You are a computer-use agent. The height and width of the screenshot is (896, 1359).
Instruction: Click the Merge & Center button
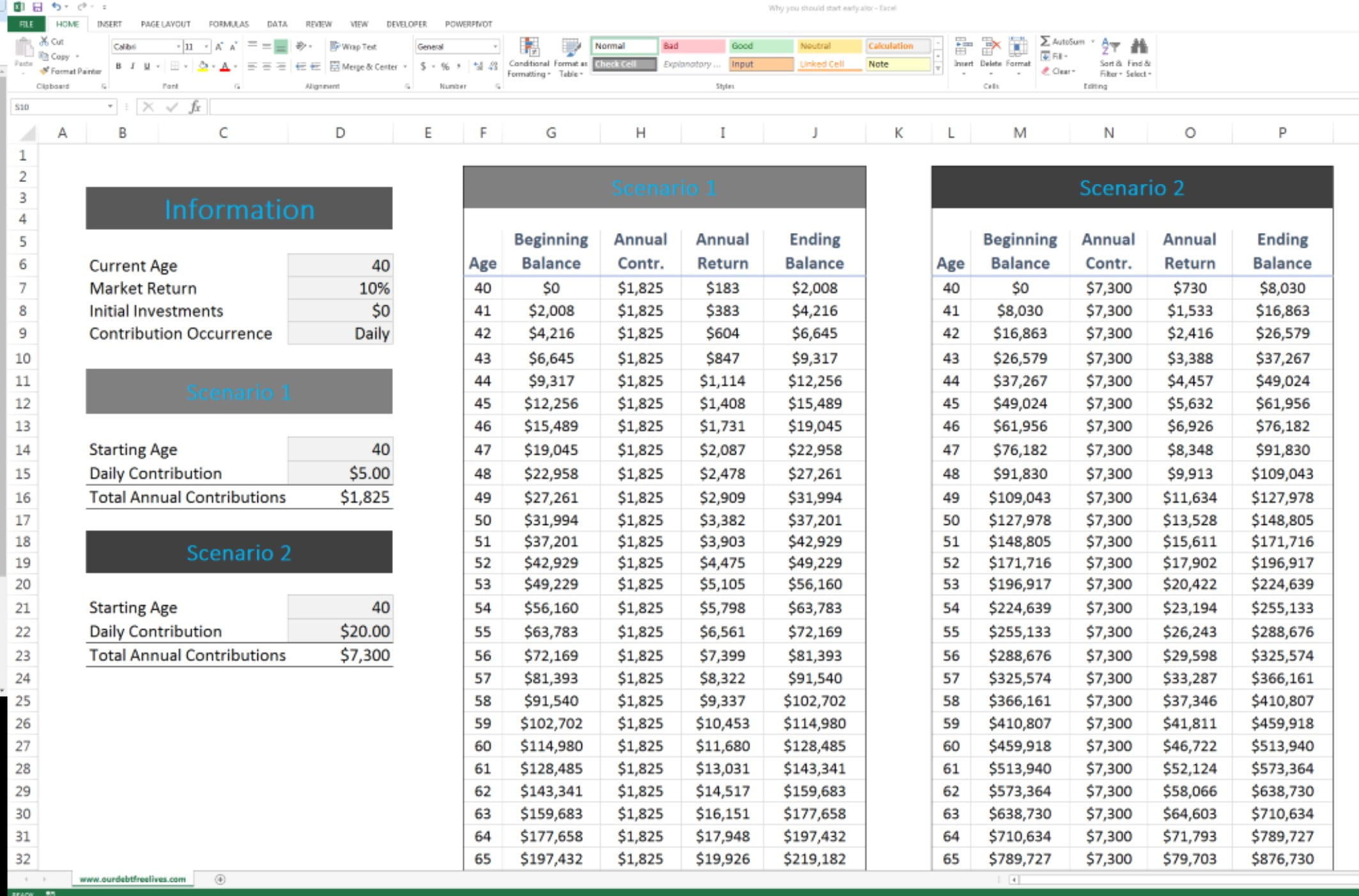(x=364, y=66)
